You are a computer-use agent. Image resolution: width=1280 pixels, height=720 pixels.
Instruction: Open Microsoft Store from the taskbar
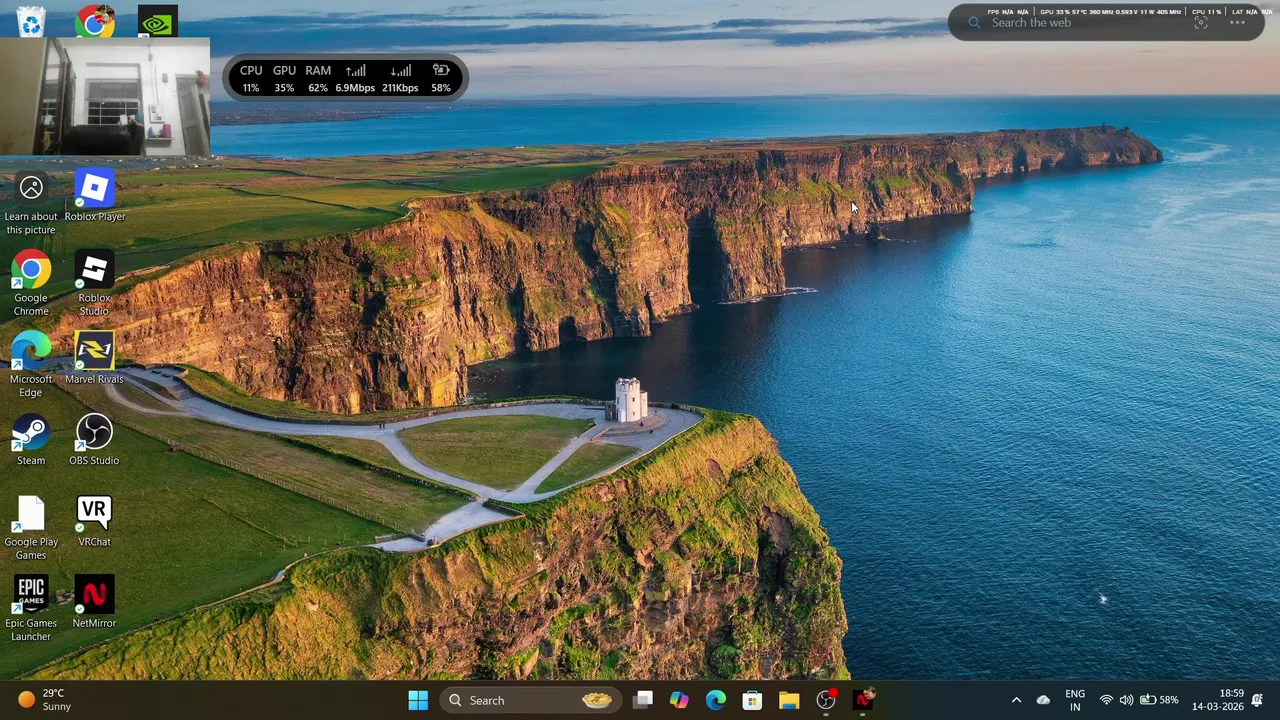(752, 700)
